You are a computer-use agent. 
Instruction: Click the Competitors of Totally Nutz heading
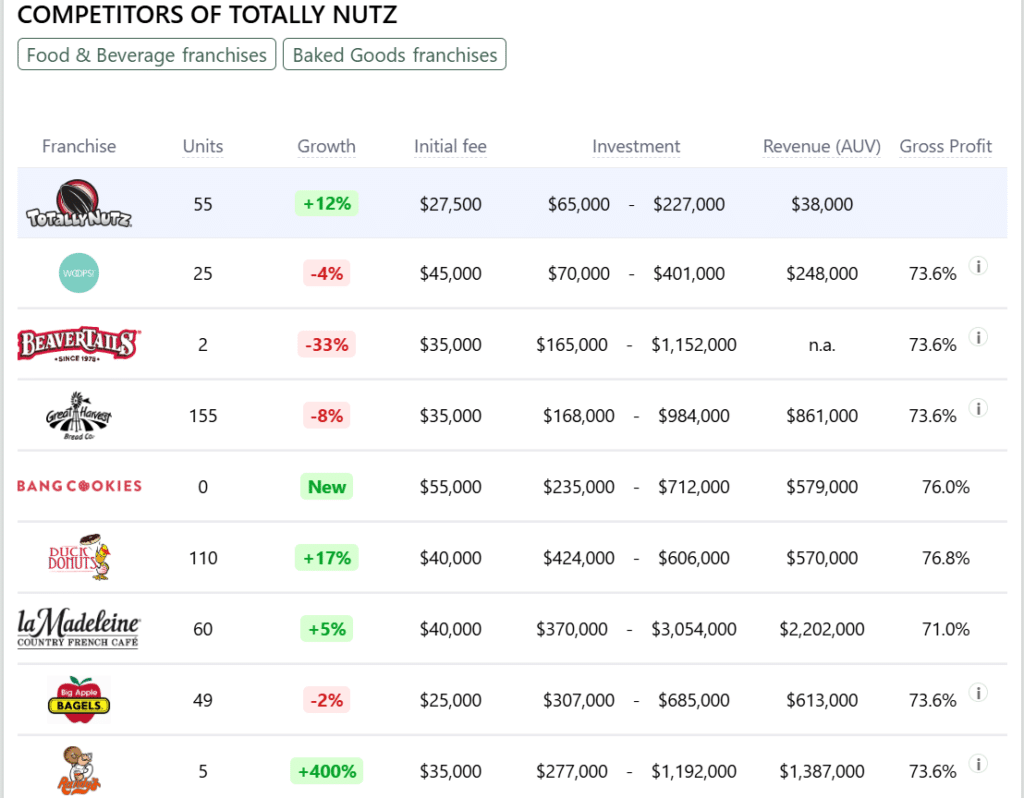(x=207, y=14)
